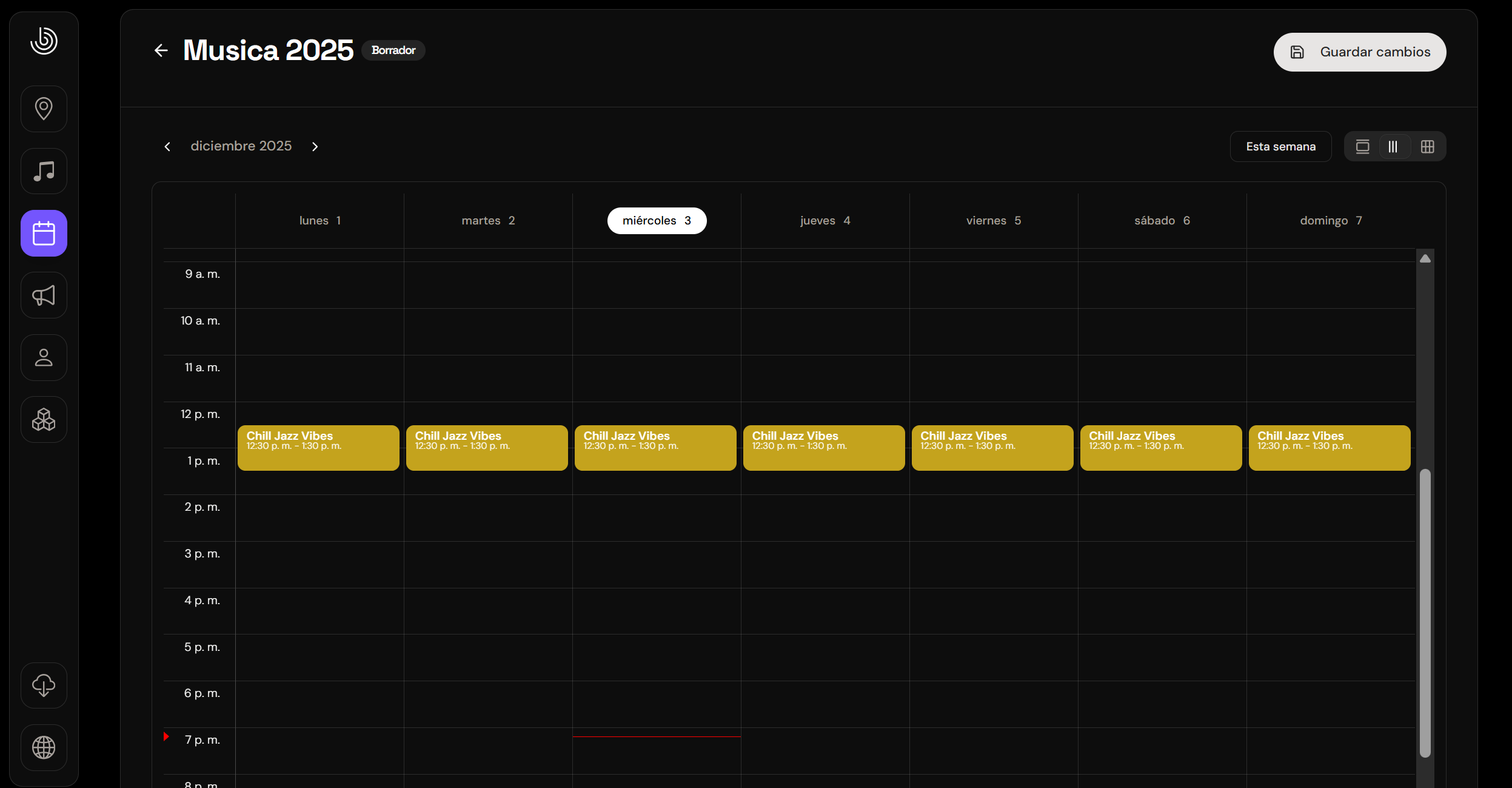Go to previous month with left chevron
Image resolution: width=1512 pixels, height=788 pixels.
point(167,147)
